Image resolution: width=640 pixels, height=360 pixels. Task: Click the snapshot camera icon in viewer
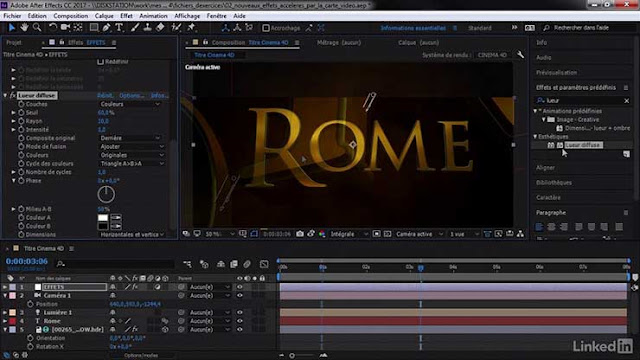pyautogui.click(x=300, y=234)
